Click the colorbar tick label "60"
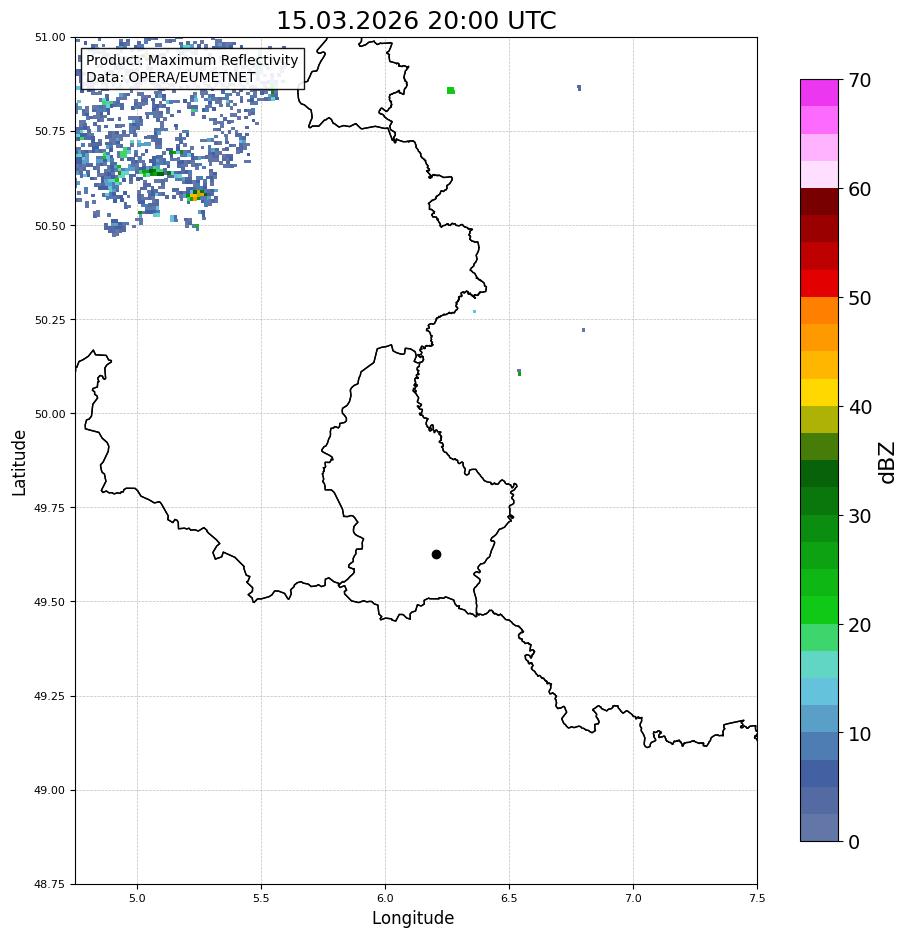Viewport: 908px width, 937px height. tap(860, 189)
